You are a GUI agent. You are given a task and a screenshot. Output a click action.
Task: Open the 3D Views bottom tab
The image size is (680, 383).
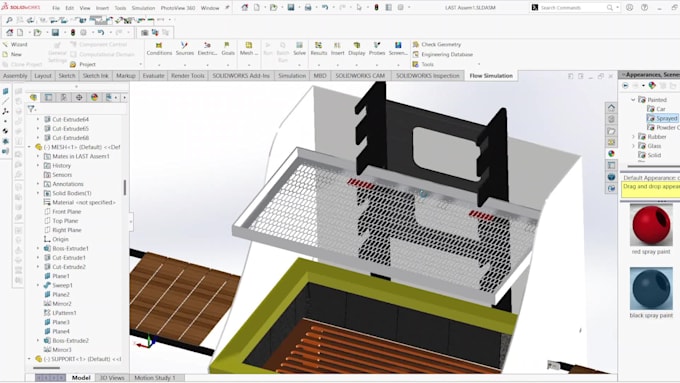click(112, 378)
